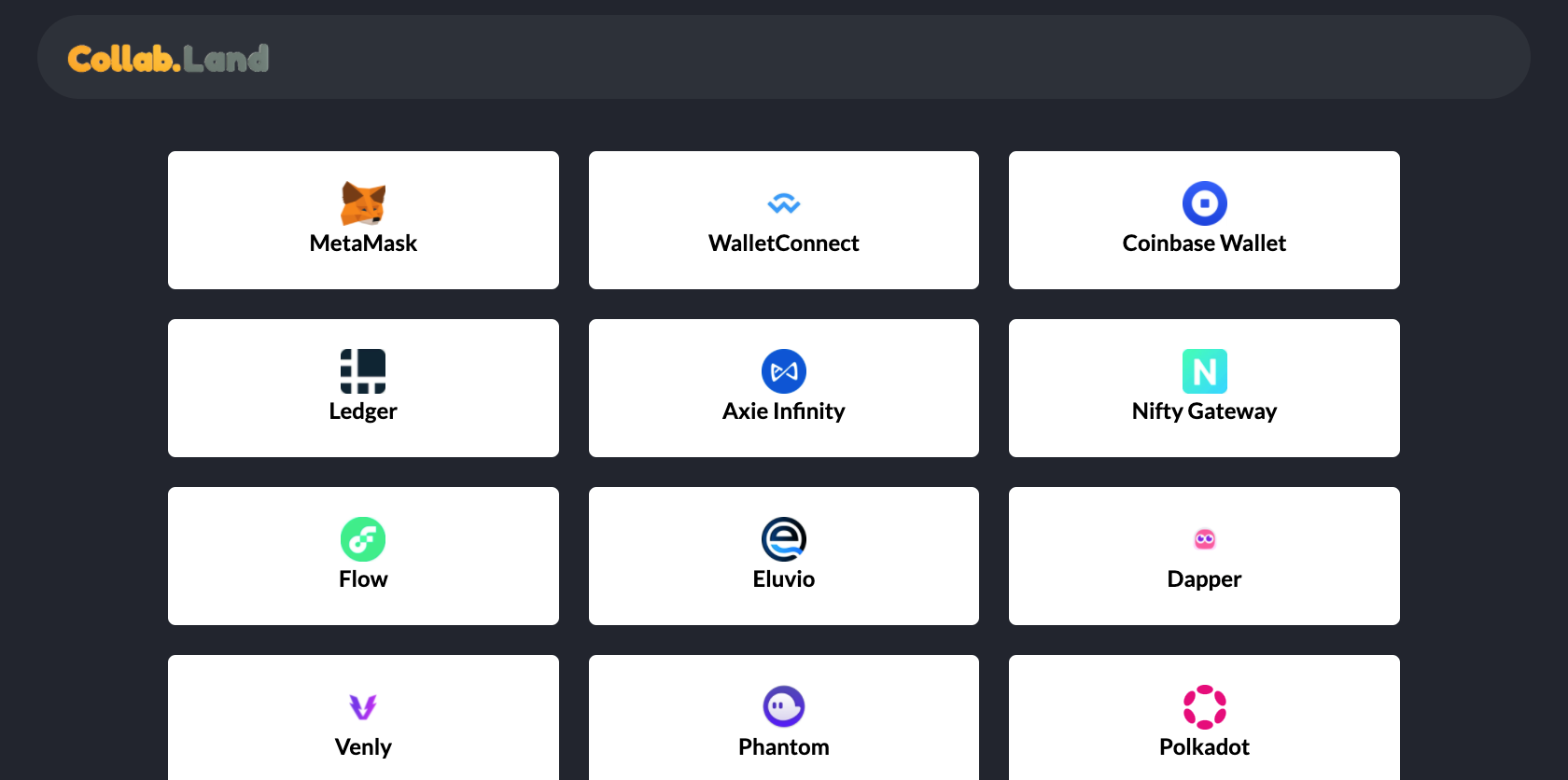Click the Ledger device icon
This screenshot has height=780, width=1568.
pos(363,370)
